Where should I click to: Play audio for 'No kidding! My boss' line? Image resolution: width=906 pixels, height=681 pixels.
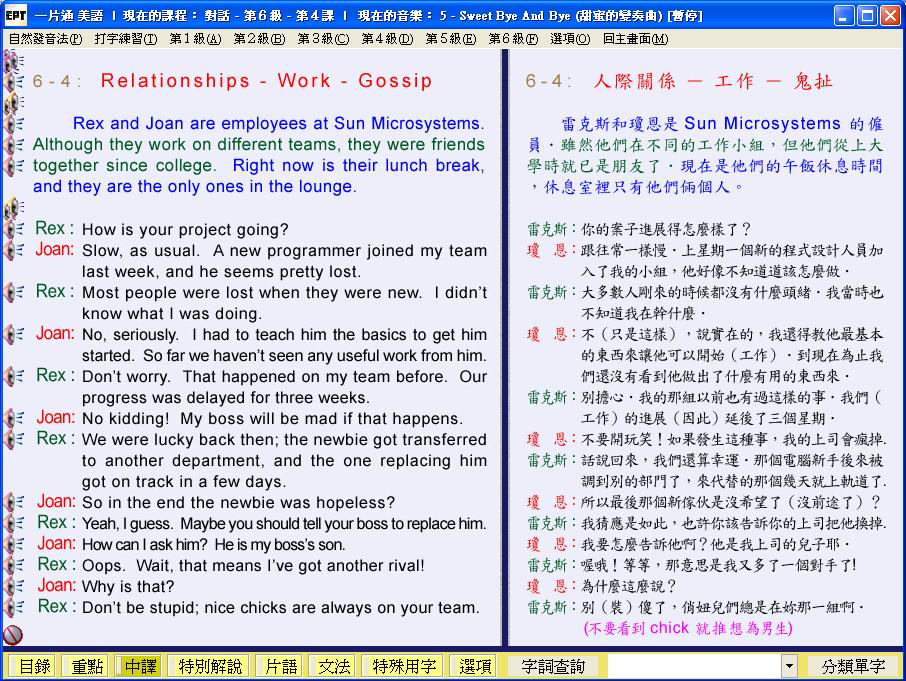(x=14, y=419)
